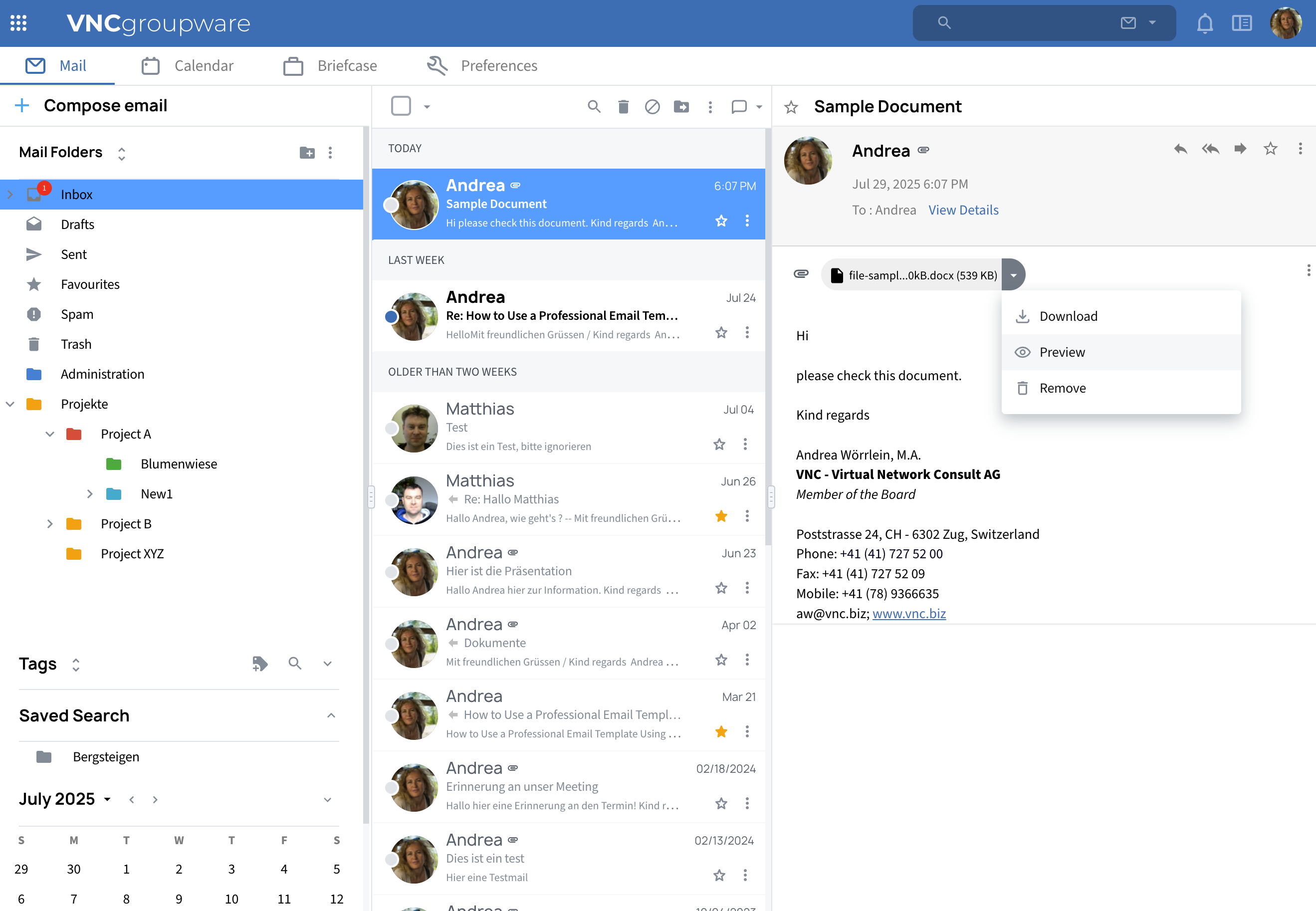1316x911 pixels.
Task: Unstar the Mar 21 Andrea email
Action: 721,732
